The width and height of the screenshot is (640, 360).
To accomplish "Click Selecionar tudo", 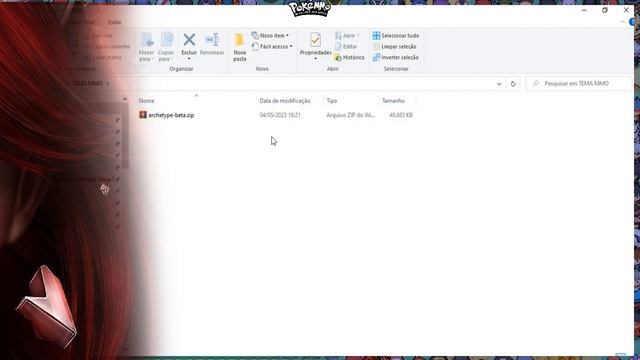I will coord(396,36).
